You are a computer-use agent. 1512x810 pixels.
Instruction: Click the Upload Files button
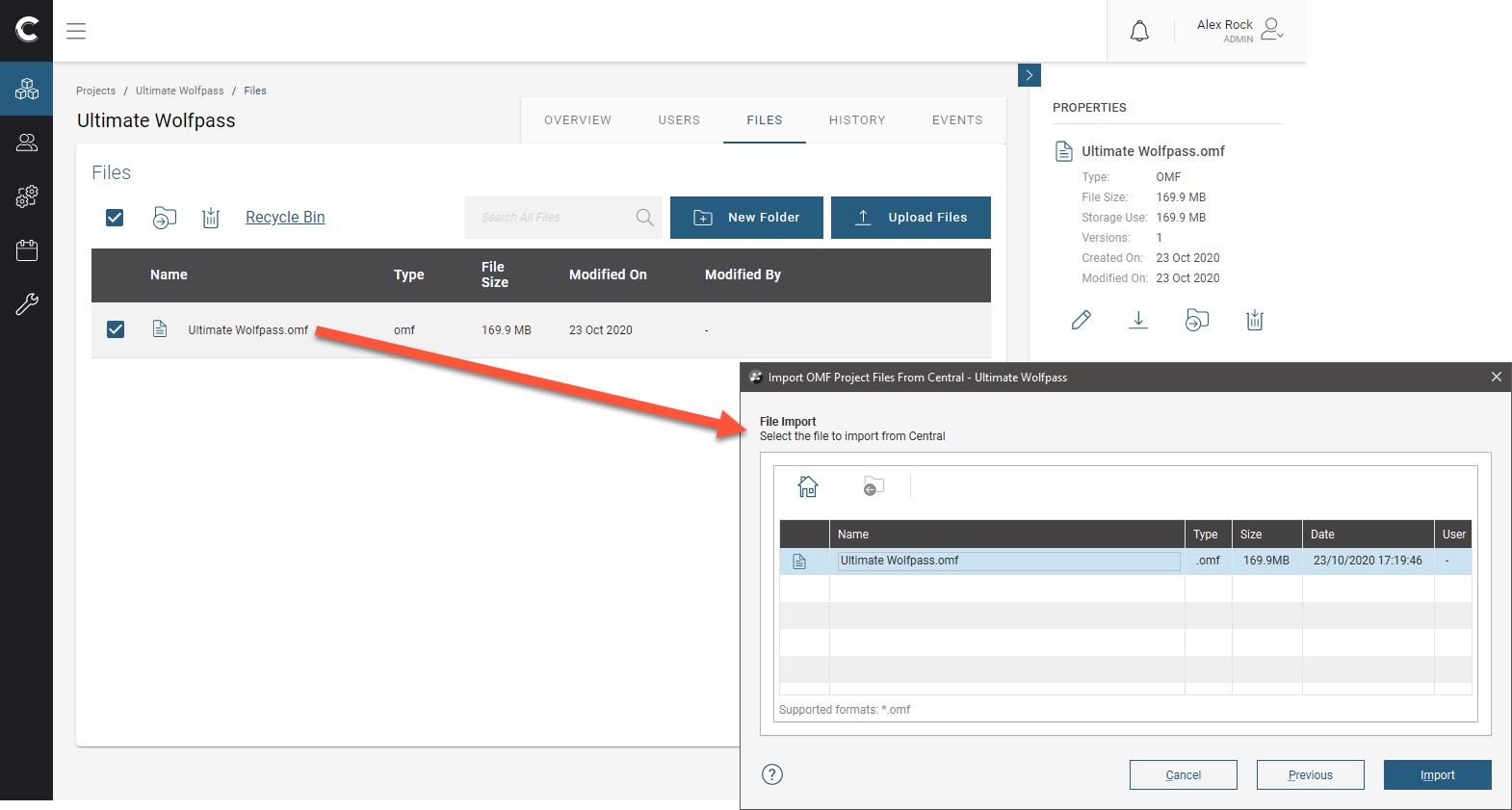pyautogui.click(x=910, y=218)
